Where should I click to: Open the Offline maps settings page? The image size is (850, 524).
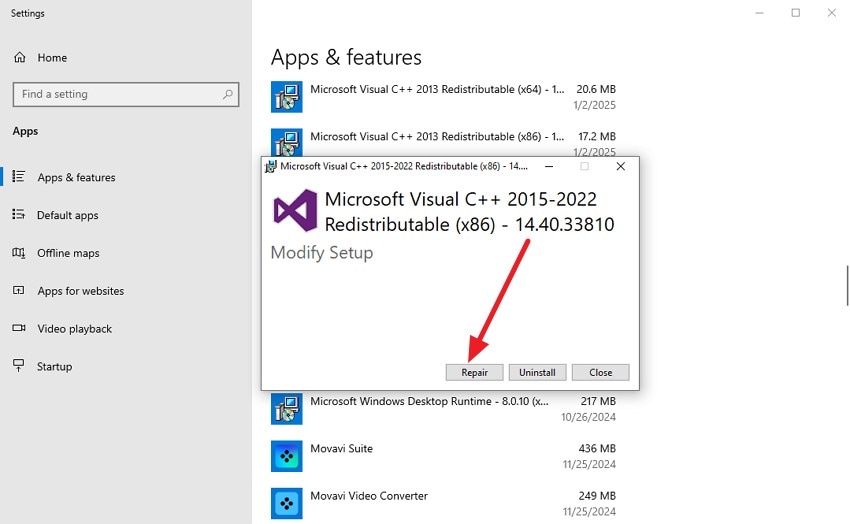[x=68, y=253]
